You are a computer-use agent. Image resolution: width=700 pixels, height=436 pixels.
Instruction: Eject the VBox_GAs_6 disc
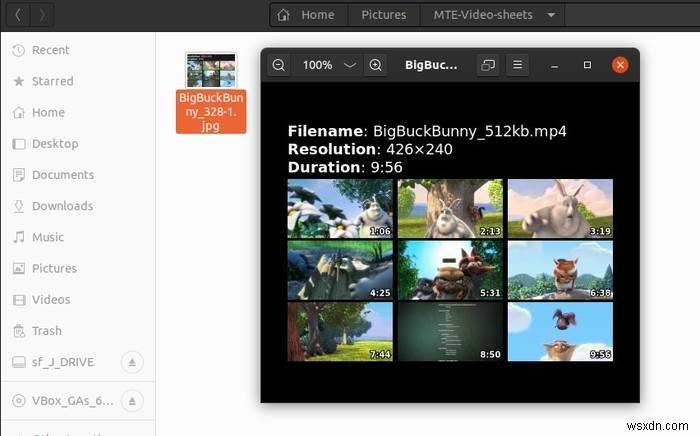[132, 401]
